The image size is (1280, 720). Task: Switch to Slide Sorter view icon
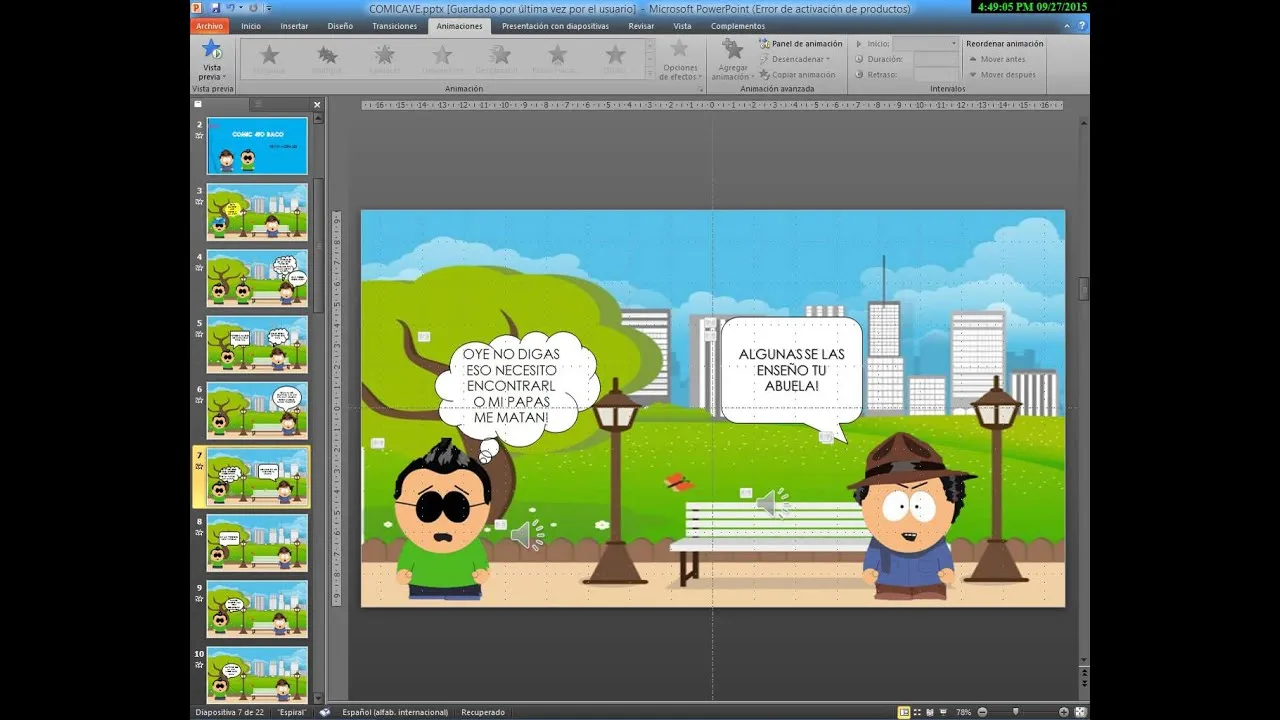point(918,712)
